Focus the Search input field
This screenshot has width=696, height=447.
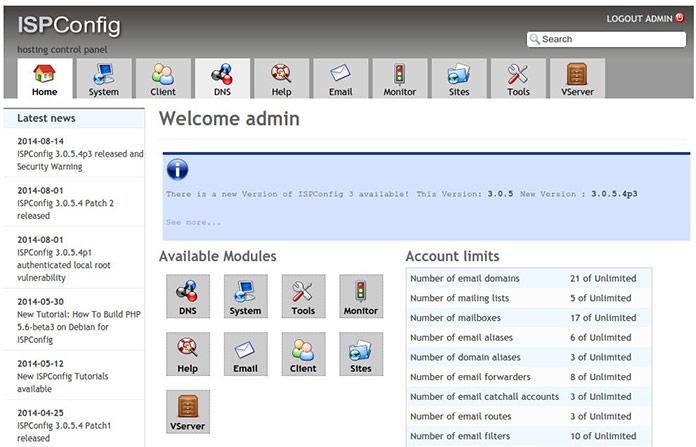click(606, 39)
